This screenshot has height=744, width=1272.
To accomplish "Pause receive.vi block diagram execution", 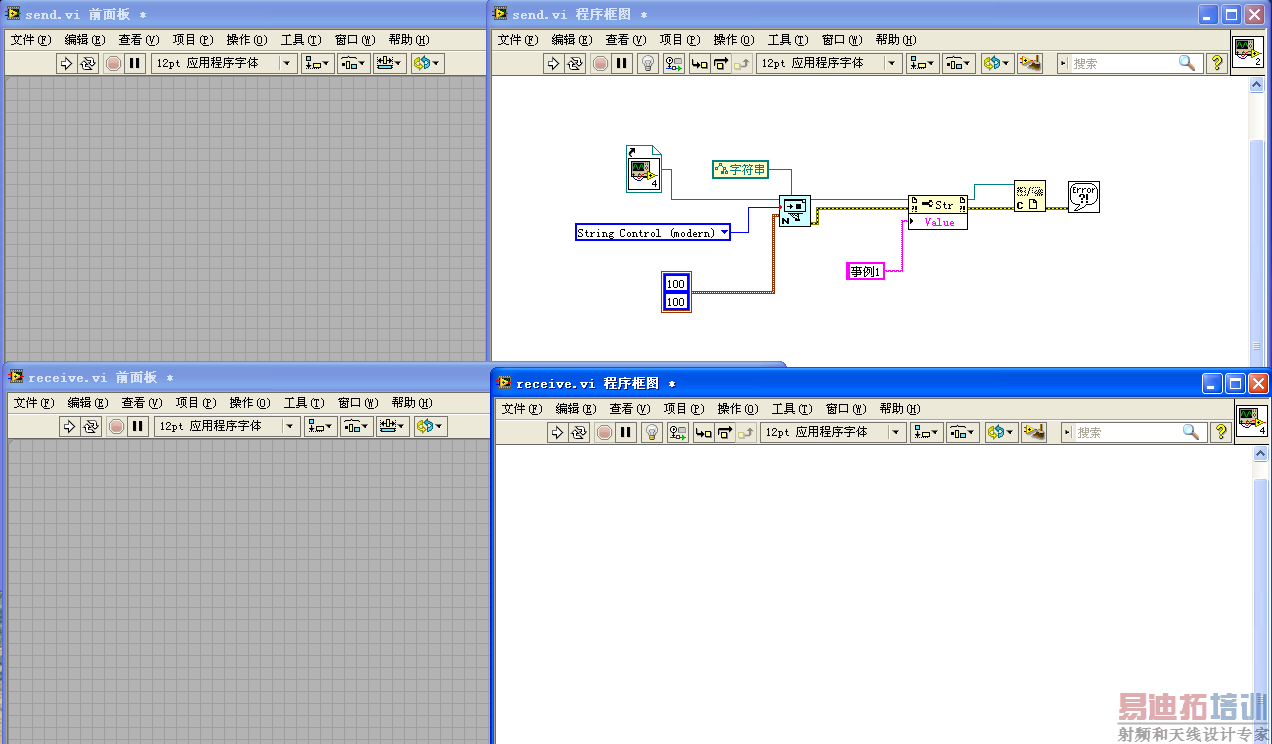I will pyautogui.click(x=626, y=432).
